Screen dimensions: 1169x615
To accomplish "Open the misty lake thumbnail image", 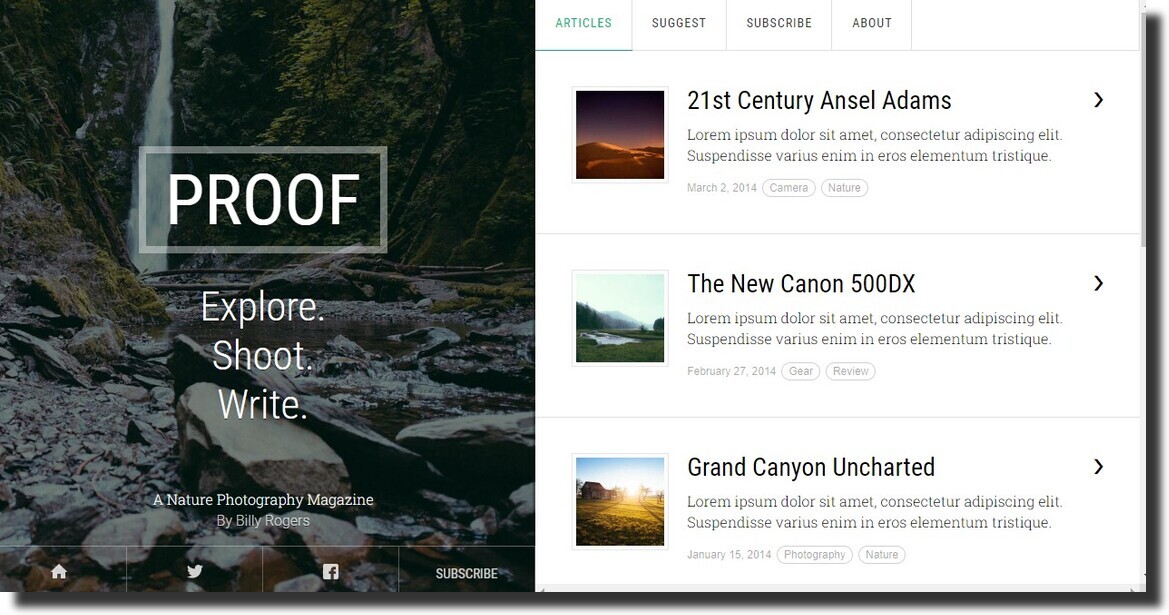I will pyautogui.click(x=620, y=318).
